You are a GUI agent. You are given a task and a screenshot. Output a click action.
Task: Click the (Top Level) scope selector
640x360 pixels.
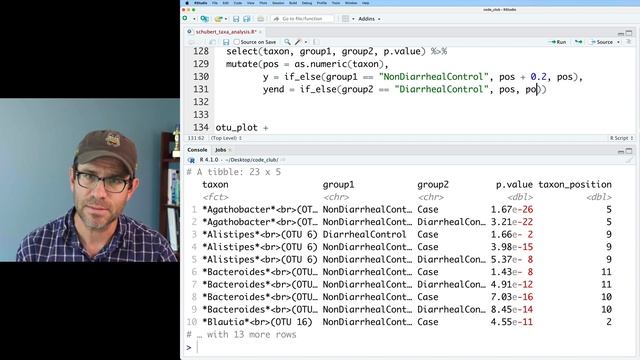[226, 138]
